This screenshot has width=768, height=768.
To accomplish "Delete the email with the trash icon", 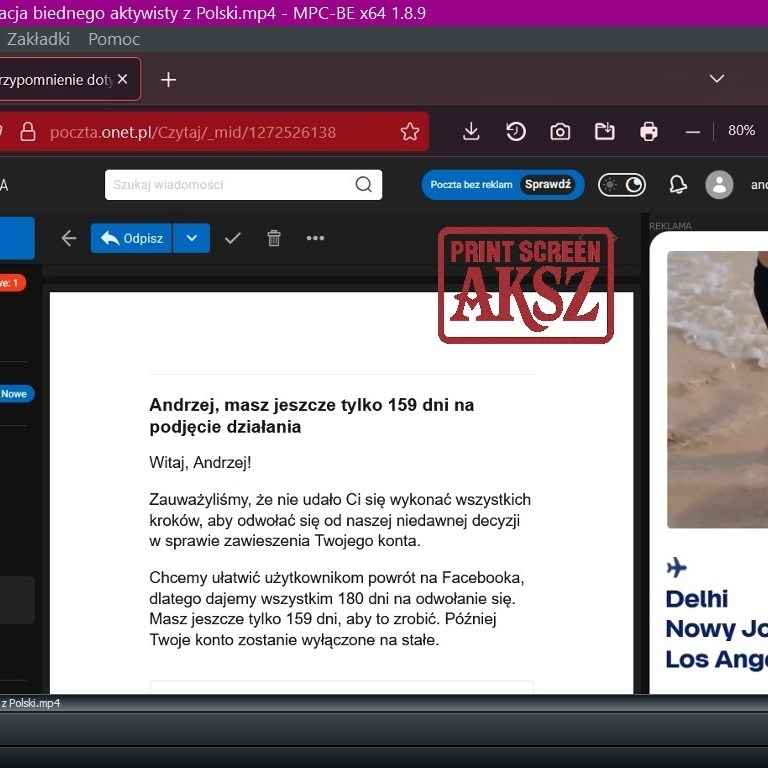I will (x=274, y=238).
